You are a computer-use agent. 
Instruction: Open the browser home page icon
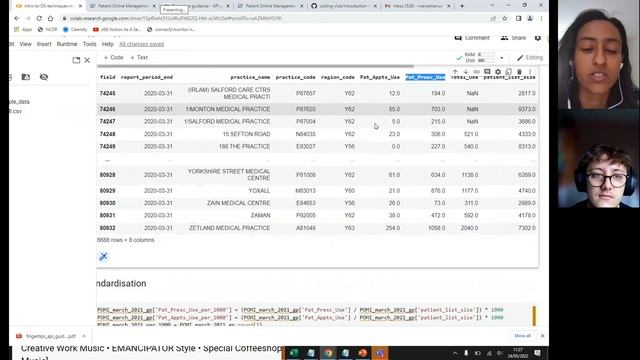[x=50, y=18]
